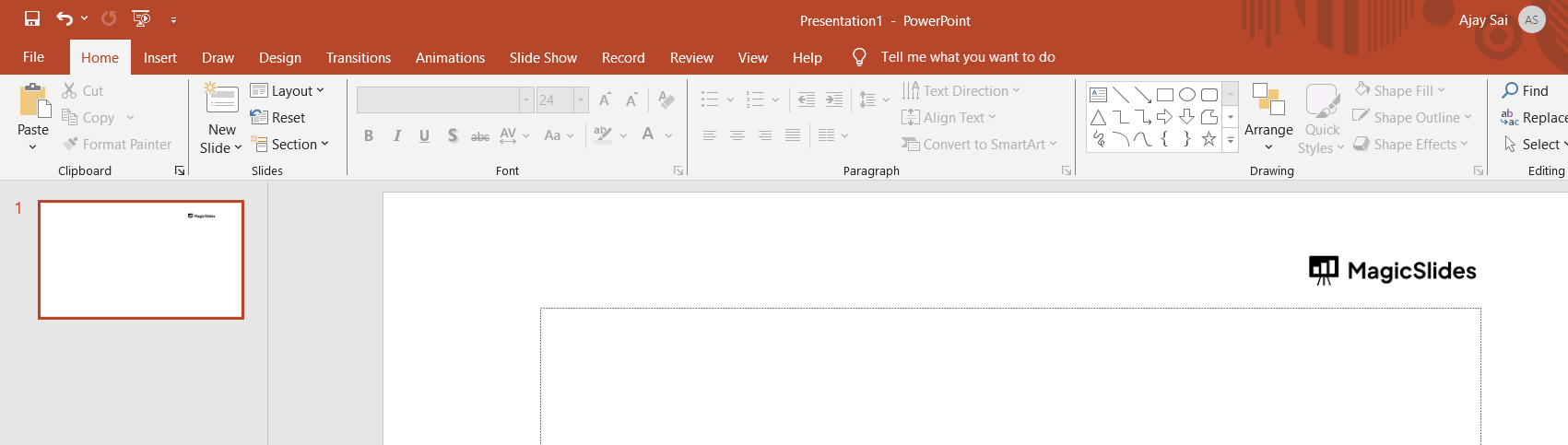Switch to the Insert tab

pyautogui.click(x=160, y=57)
